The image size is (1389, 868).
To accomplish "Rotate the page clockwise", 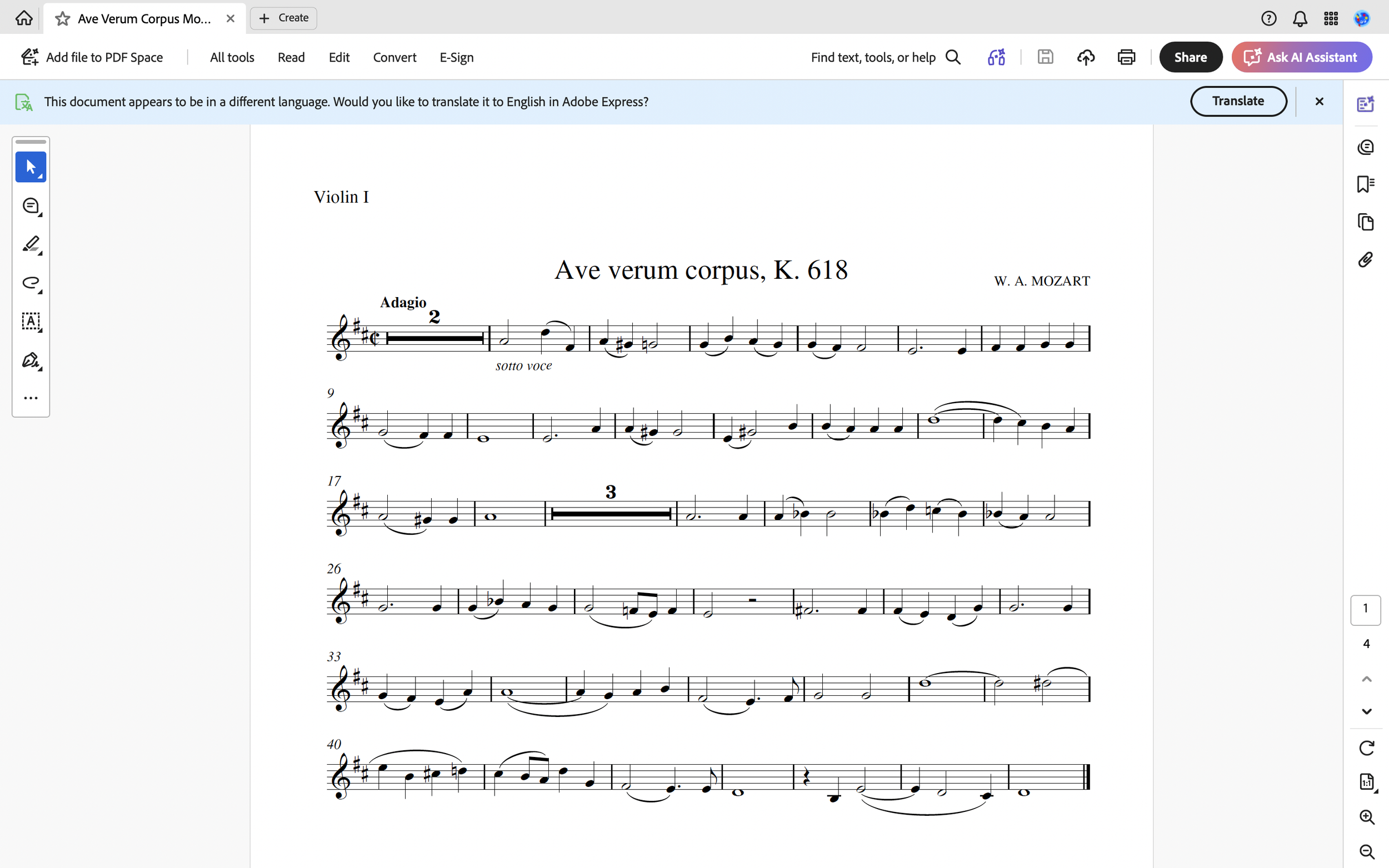I will click(1367, 748).
